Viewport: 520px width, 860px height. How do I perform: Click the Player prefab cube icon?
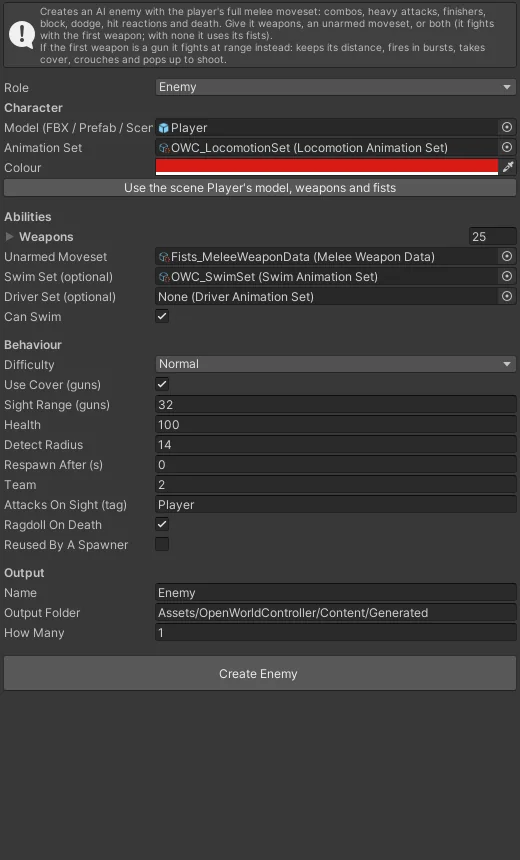[x=163, y=128]
